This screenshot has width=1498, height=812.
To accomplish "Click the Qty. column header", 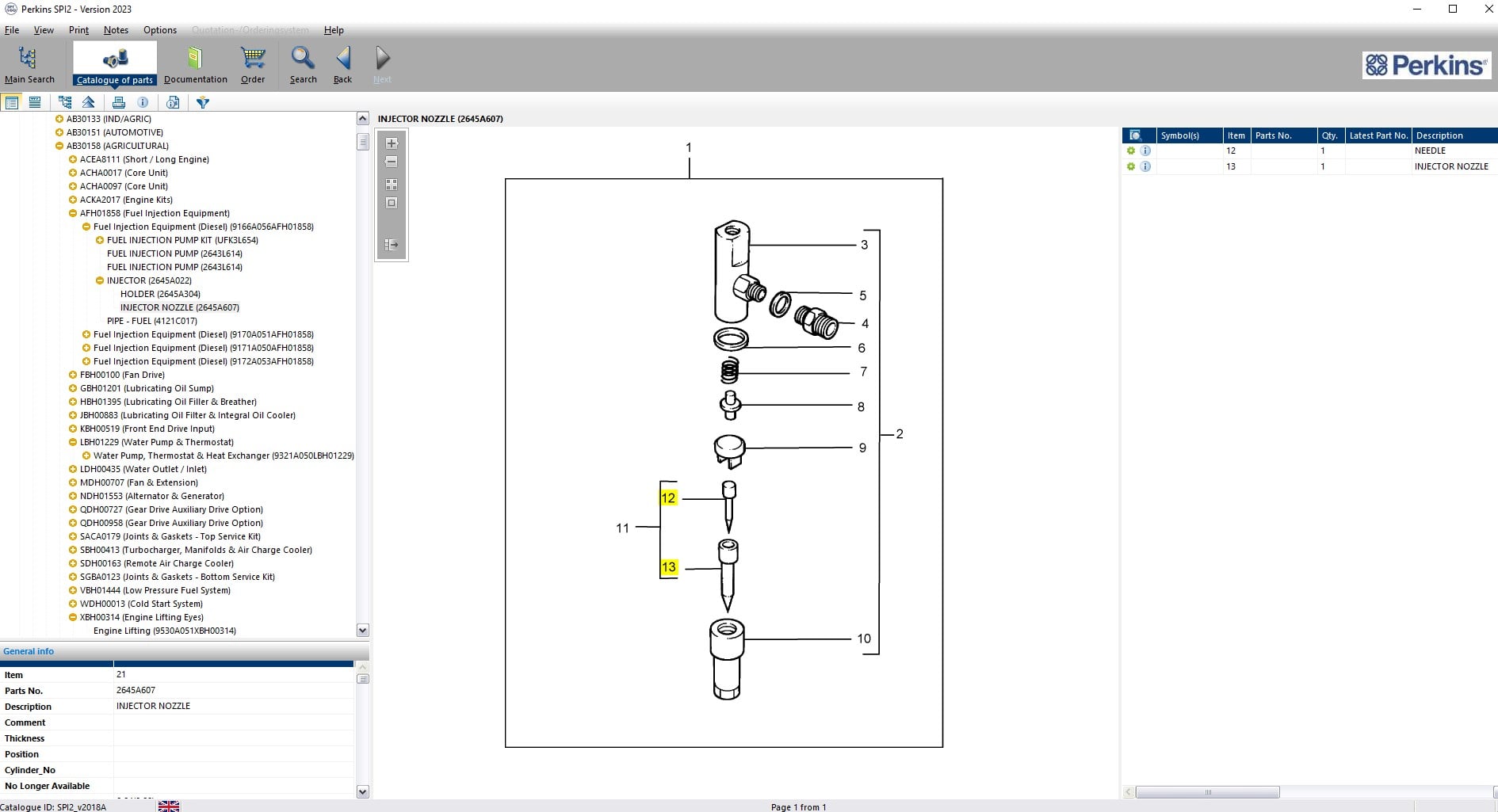I will tap(1331, 135).
